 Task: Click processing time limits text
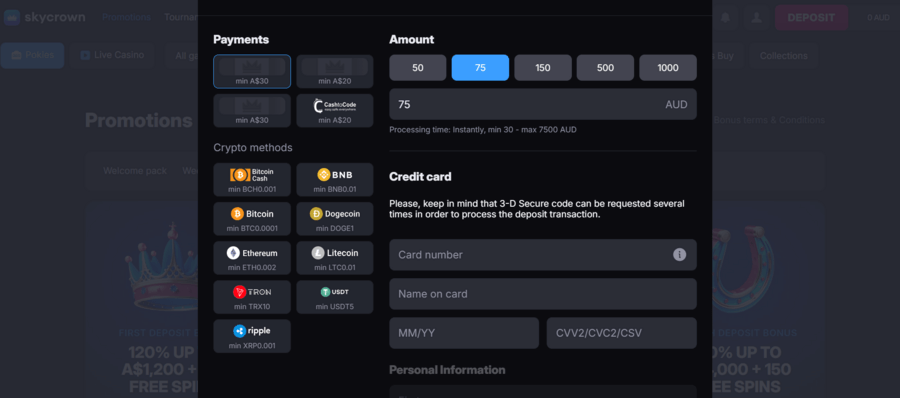pos(483,130)
